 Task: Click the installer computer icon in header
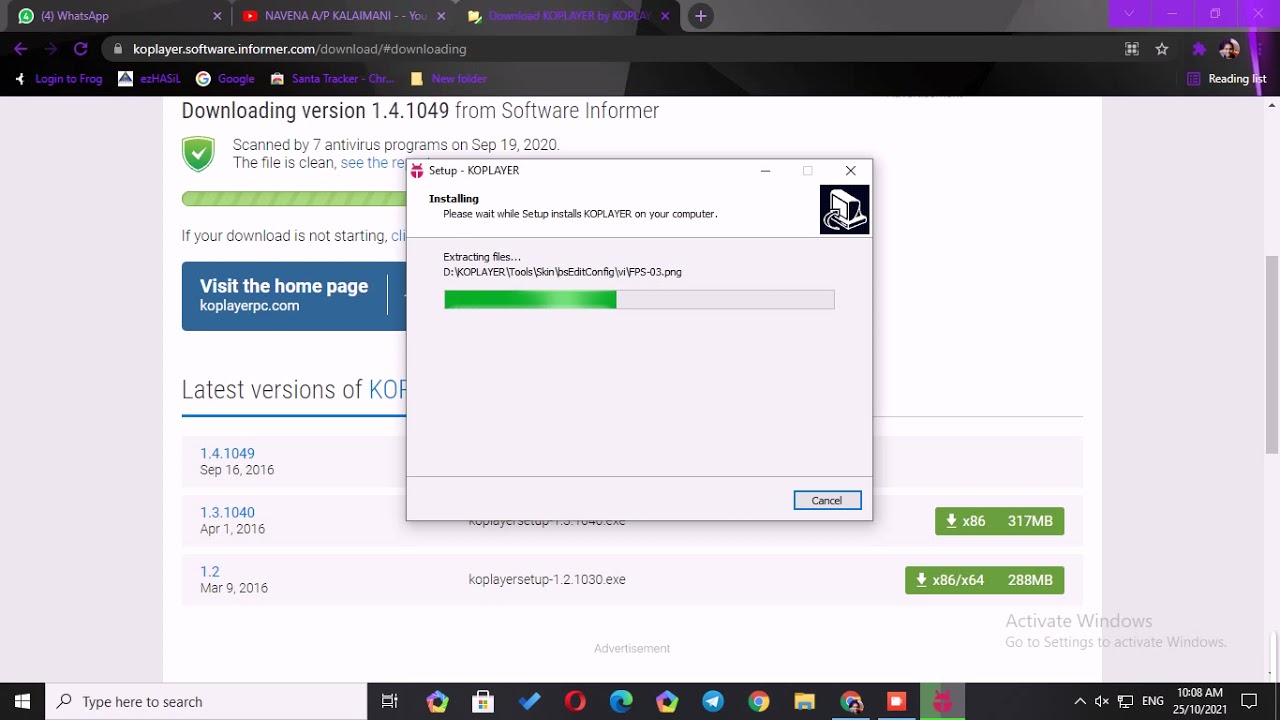[x=844, y=210]
